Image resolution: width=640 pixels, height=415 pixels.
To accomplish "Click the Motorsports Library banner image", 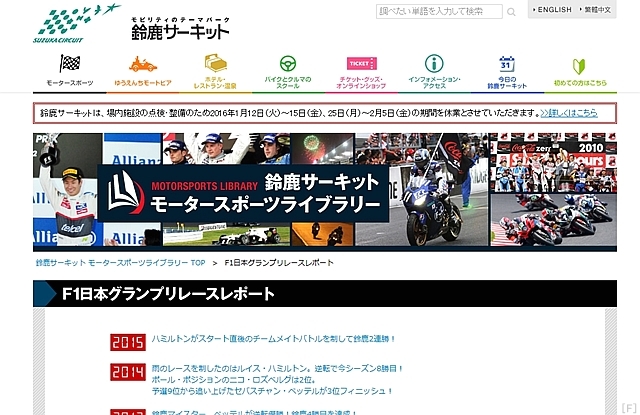I will pyautogui.click(x=325, y=192).
